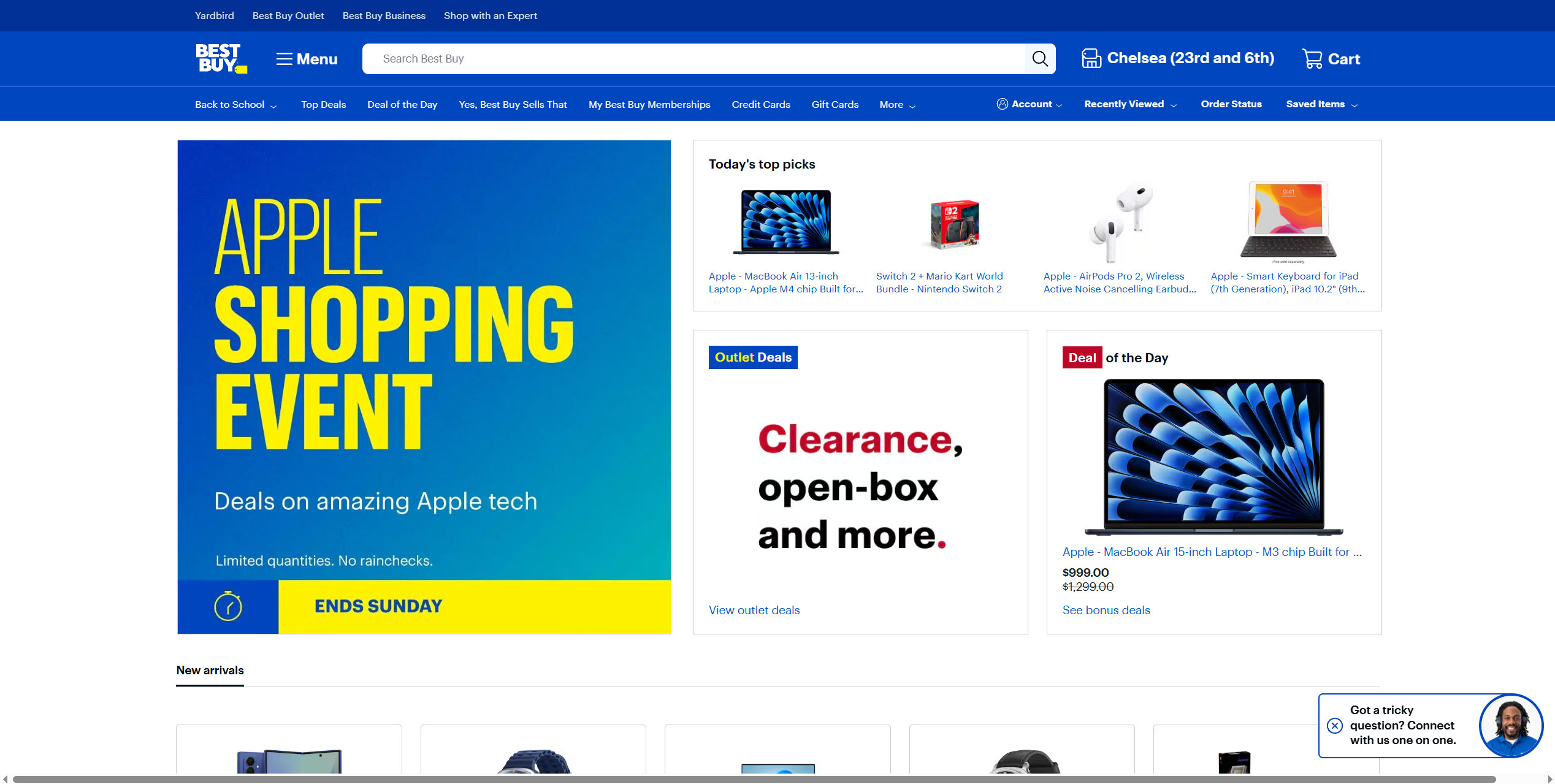Expand Recently Viewed dropdown

coord(1130,104)
